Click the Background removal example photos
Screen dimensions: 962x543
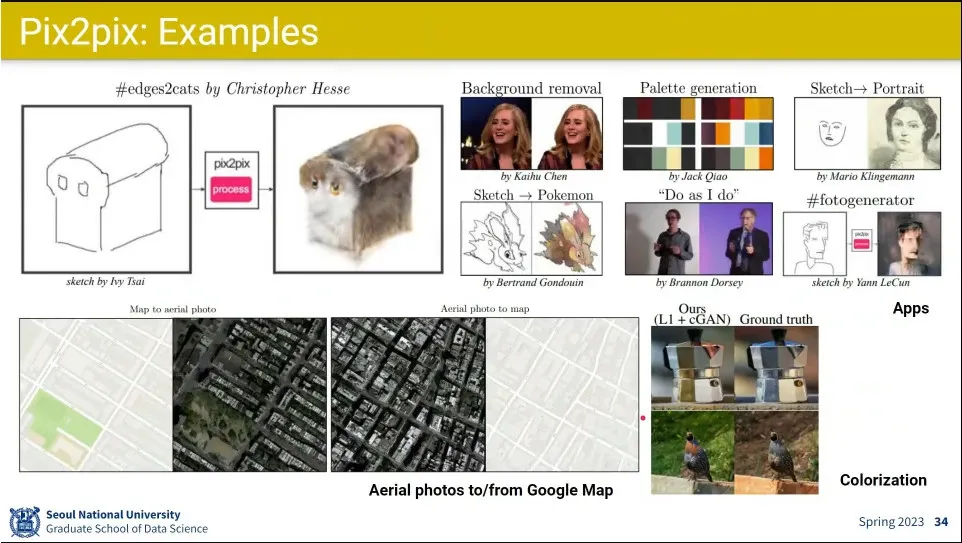531,133
